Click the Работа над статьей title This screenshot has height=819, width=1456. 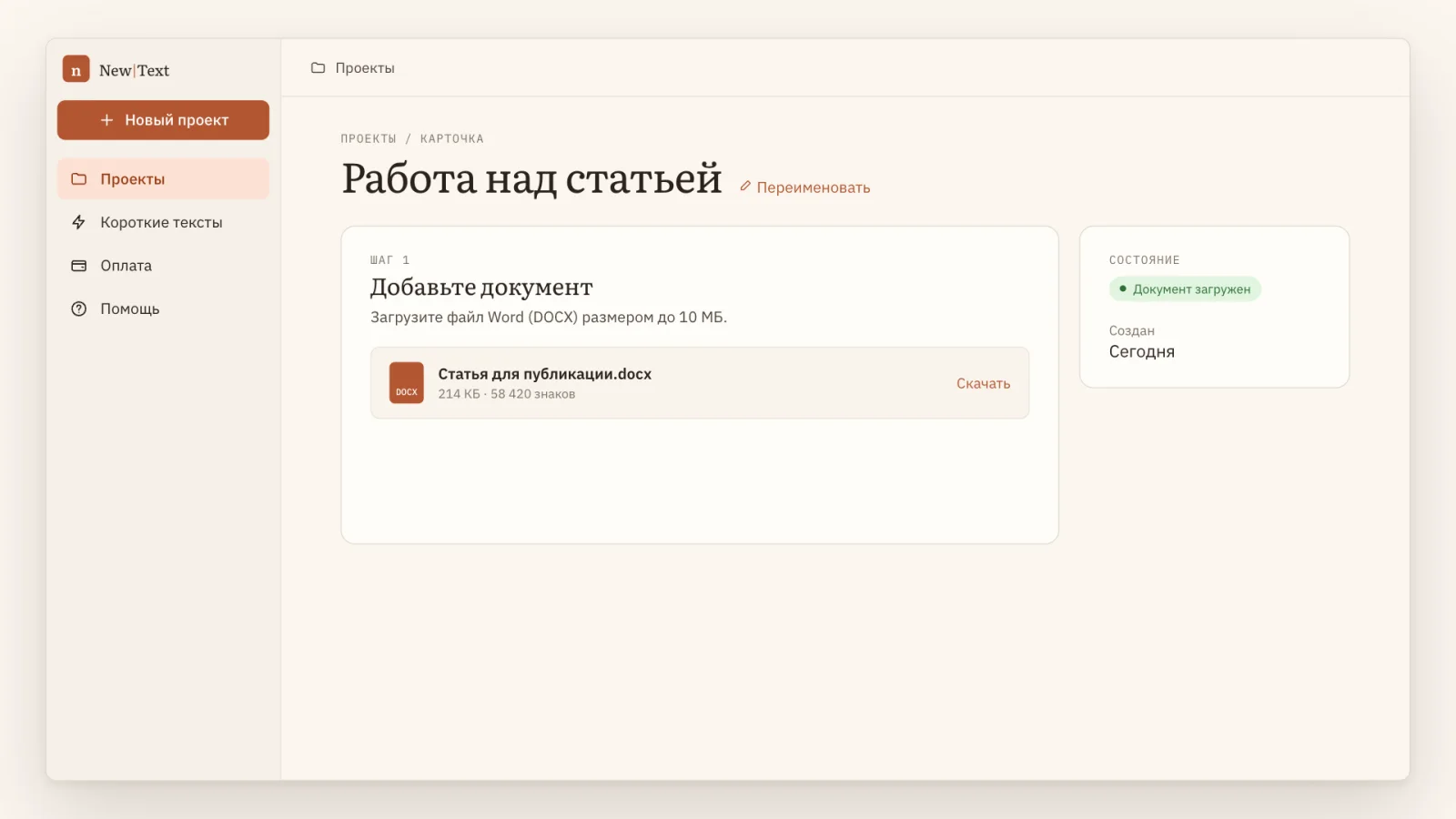pos(531,178)
